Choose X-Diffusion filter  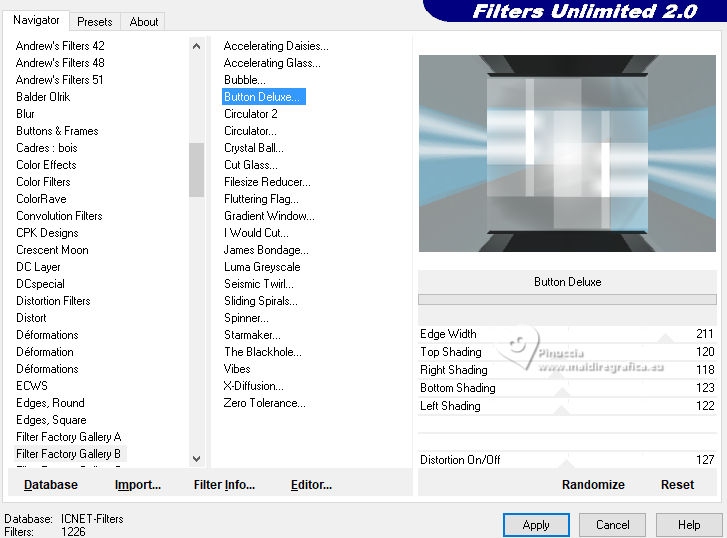click(x=253, y=386)
